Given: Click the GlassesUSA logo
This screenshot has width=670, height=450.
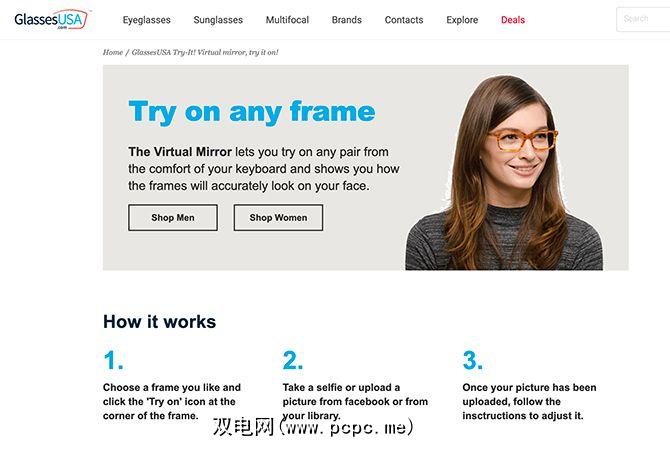Looking at the screenshot, I should tap(51, 19).
